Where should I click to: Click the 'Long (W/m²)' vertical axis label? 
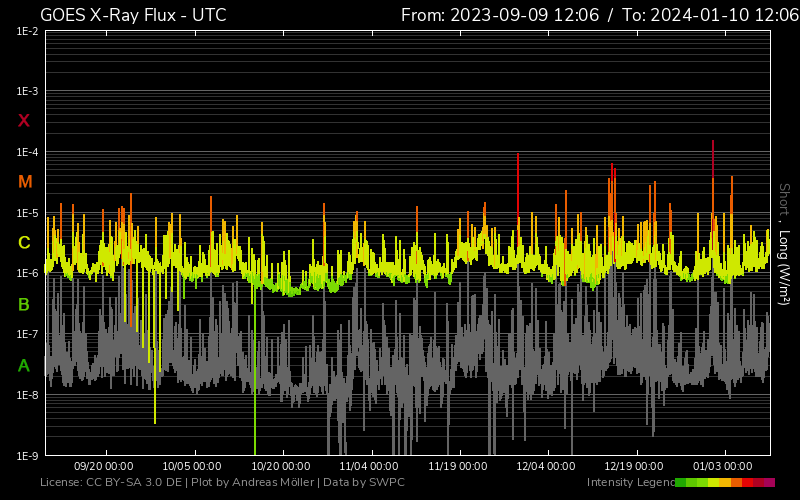click(784, 270)
